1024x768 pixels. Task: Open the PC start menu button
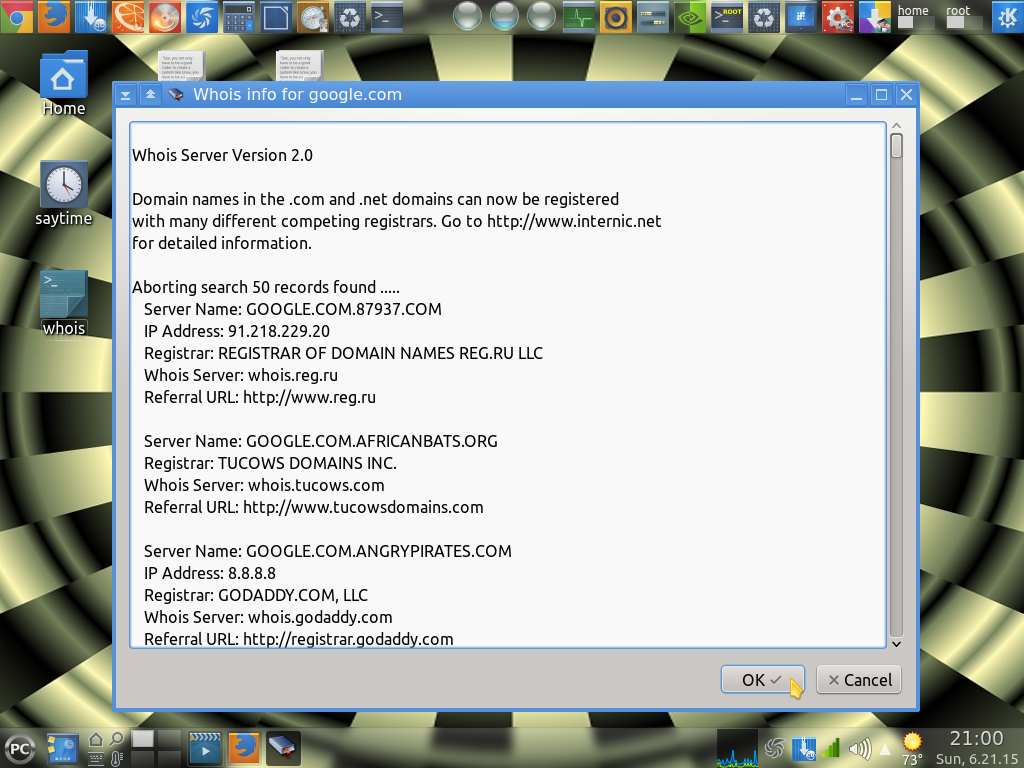pyautogui.click(x=19, y=748)
